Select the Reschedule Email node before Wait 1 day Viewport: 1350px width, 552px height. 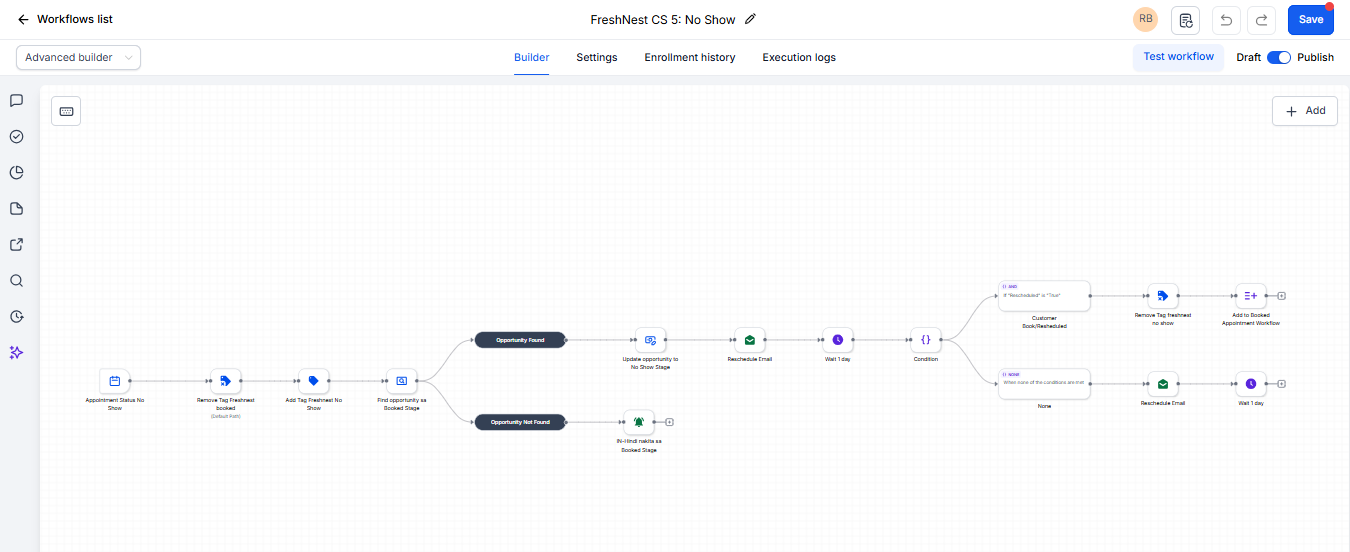[x=750, y=340]
